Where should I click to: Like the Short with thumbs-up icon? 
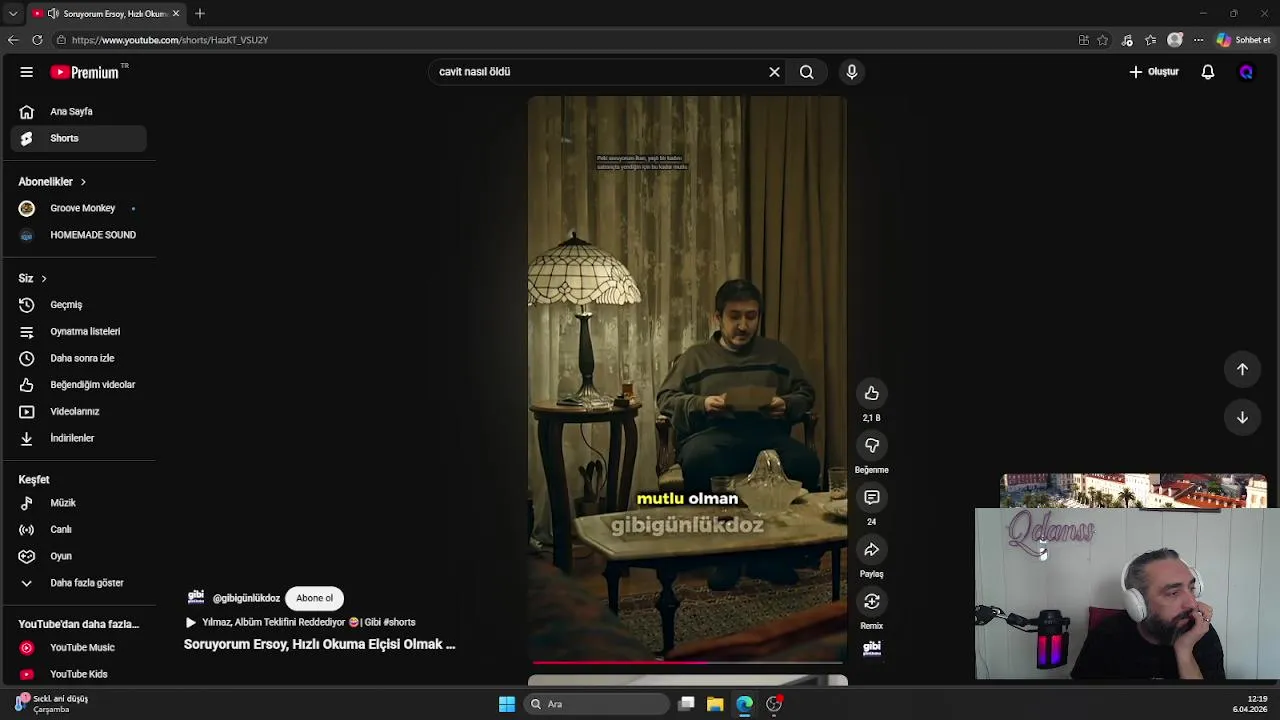point(872,394)
